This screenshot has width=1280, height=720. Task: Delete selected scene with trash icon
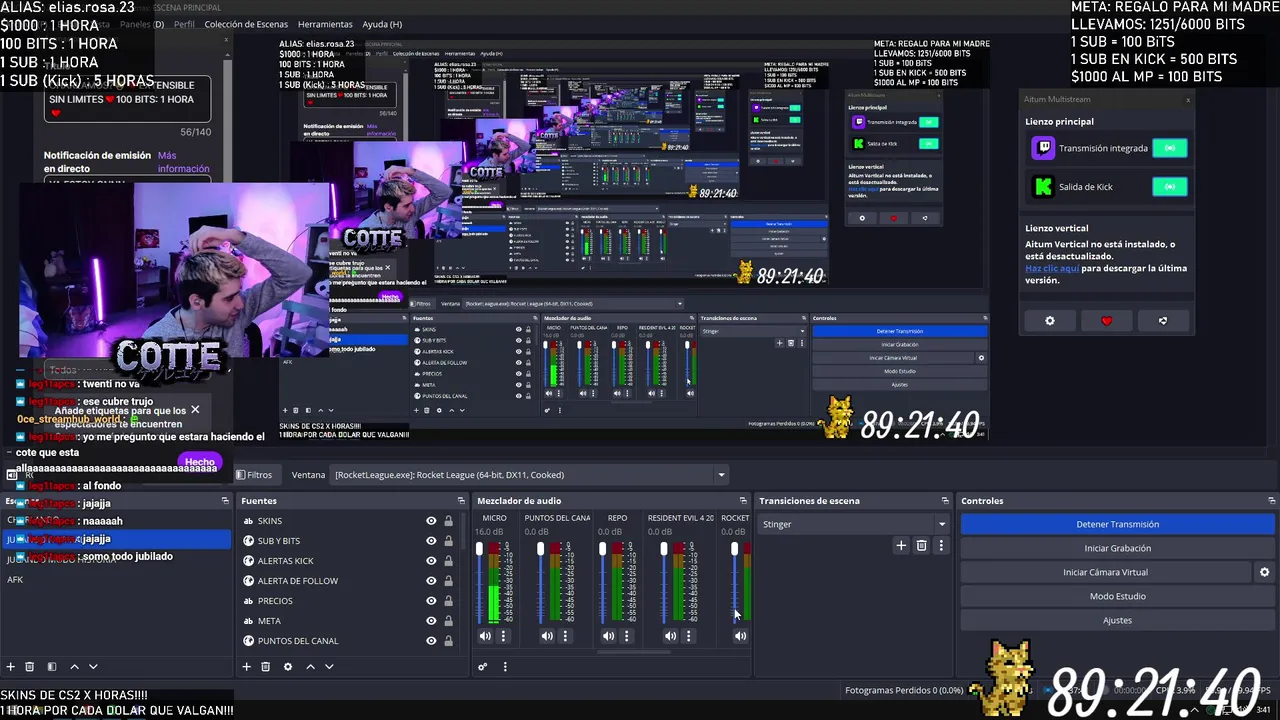[30, 667]
